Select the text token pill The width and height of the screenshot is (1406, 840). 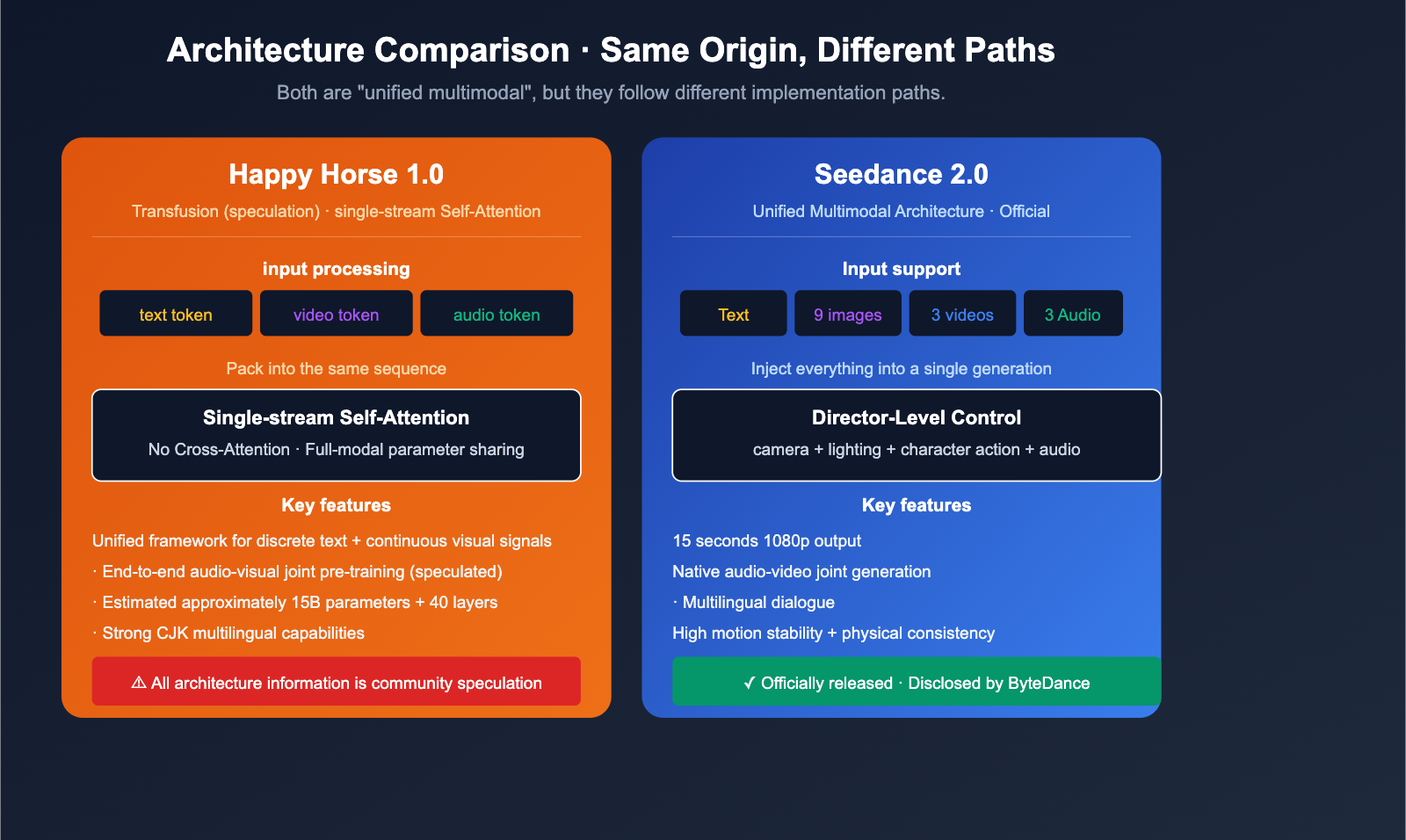click(x=175, y=313)
